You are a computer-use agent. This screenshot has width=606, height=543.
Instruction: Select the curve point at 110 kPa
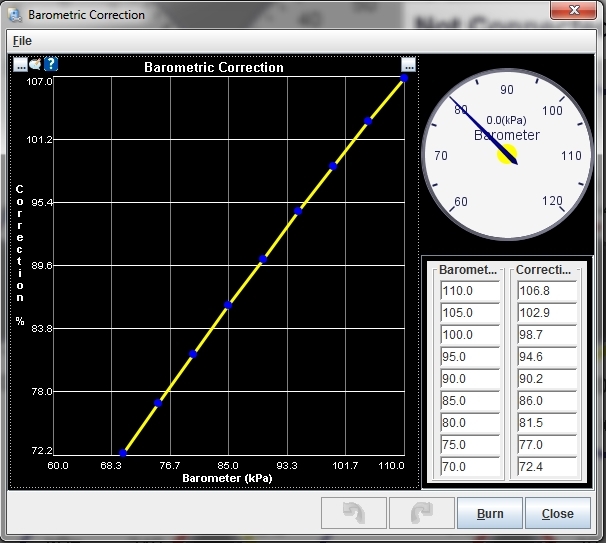click(404, 77)
